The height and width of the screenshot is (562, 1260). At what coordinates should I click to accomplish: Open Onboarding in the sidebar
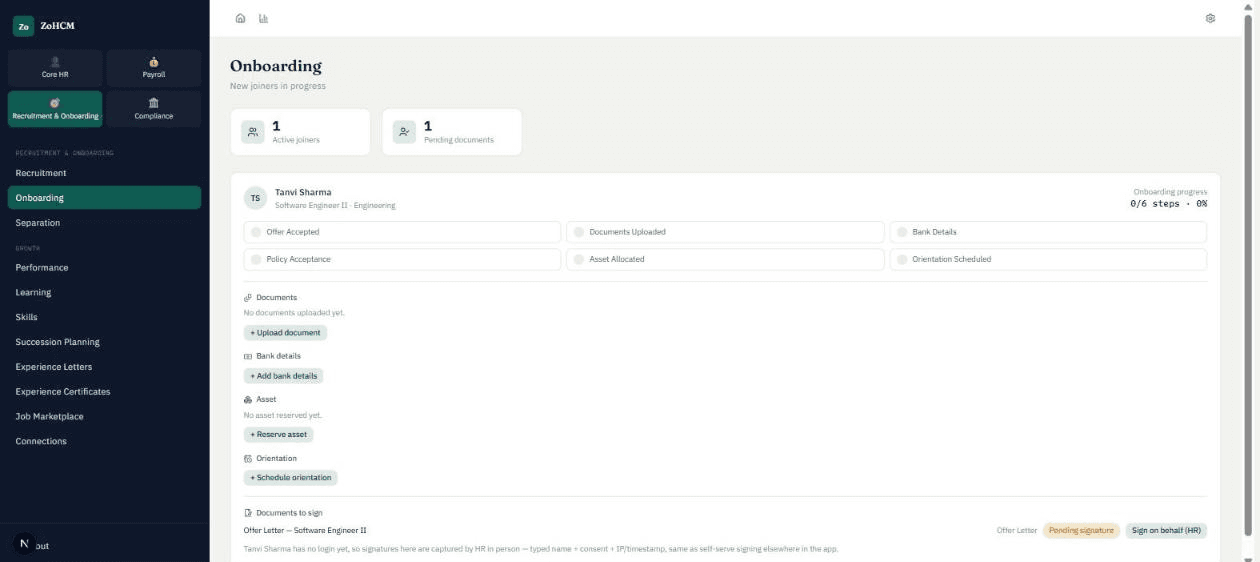coord(104,198)
